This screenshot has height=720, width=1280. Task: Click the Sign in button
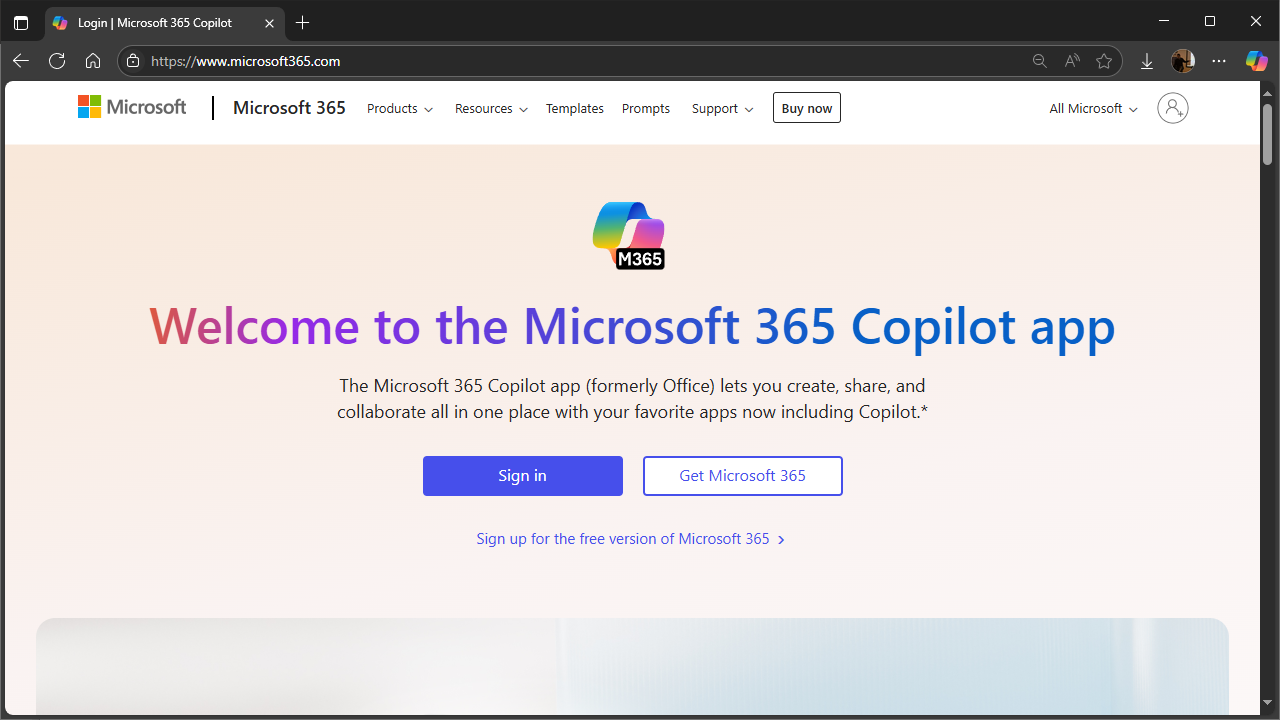523,476
